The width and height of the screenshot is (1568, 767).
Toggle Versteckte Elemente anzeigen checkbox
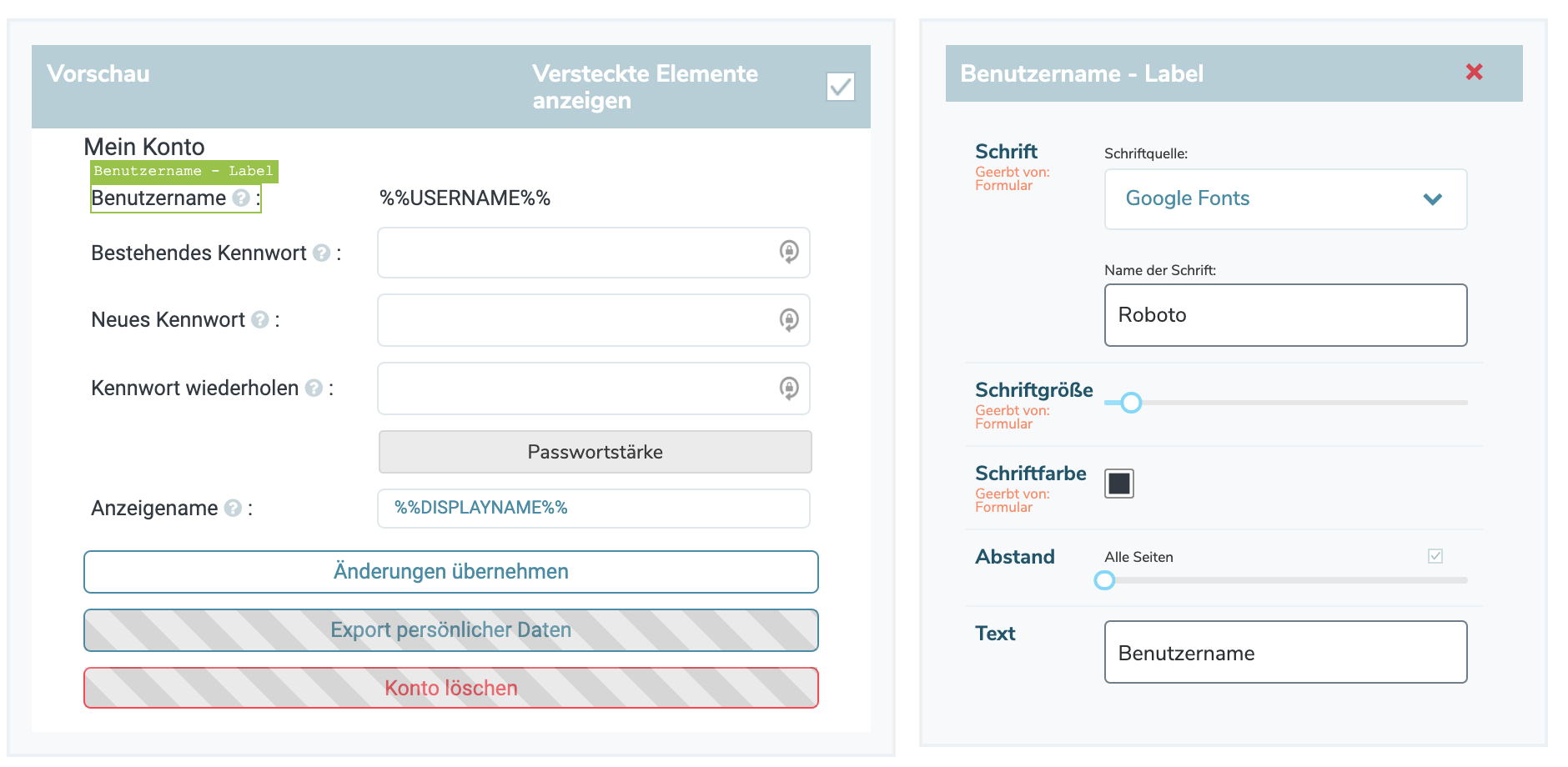[x=840, y=87]
